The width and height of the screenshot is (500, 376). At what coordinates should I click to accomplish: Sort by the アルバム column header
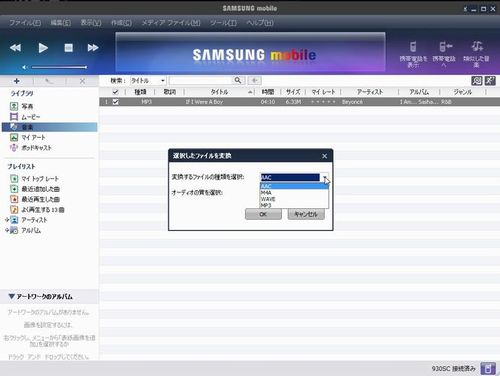(419, 92)
